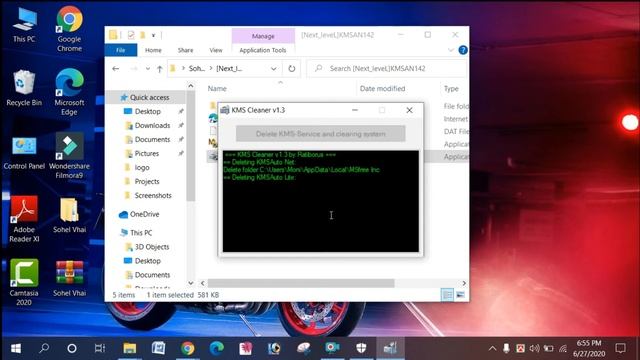
Task: Show hidden system tray icons
Action: 493,348
